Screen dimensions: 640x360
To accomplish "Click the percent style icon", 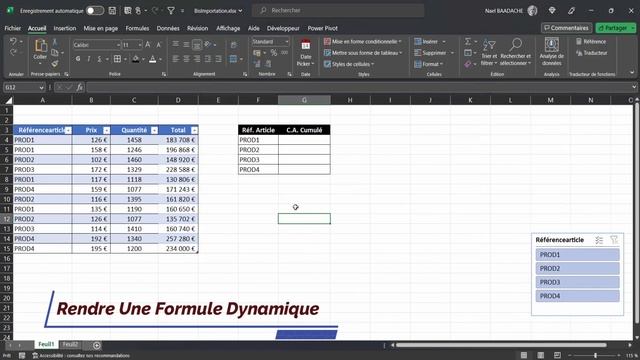I will point(273,53).
